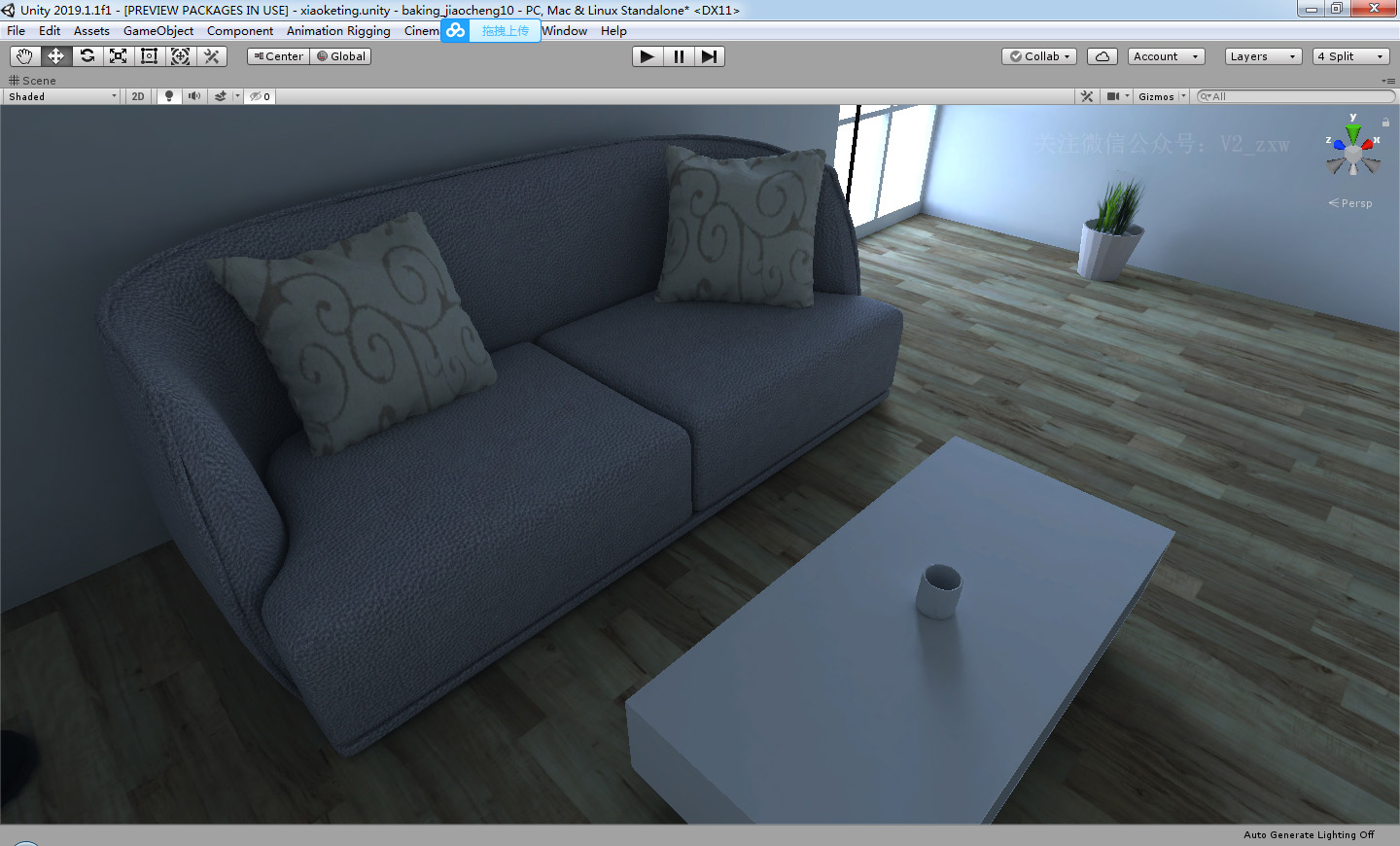
Task: Click the Unity icon in title bar
Action: point(9,10)
